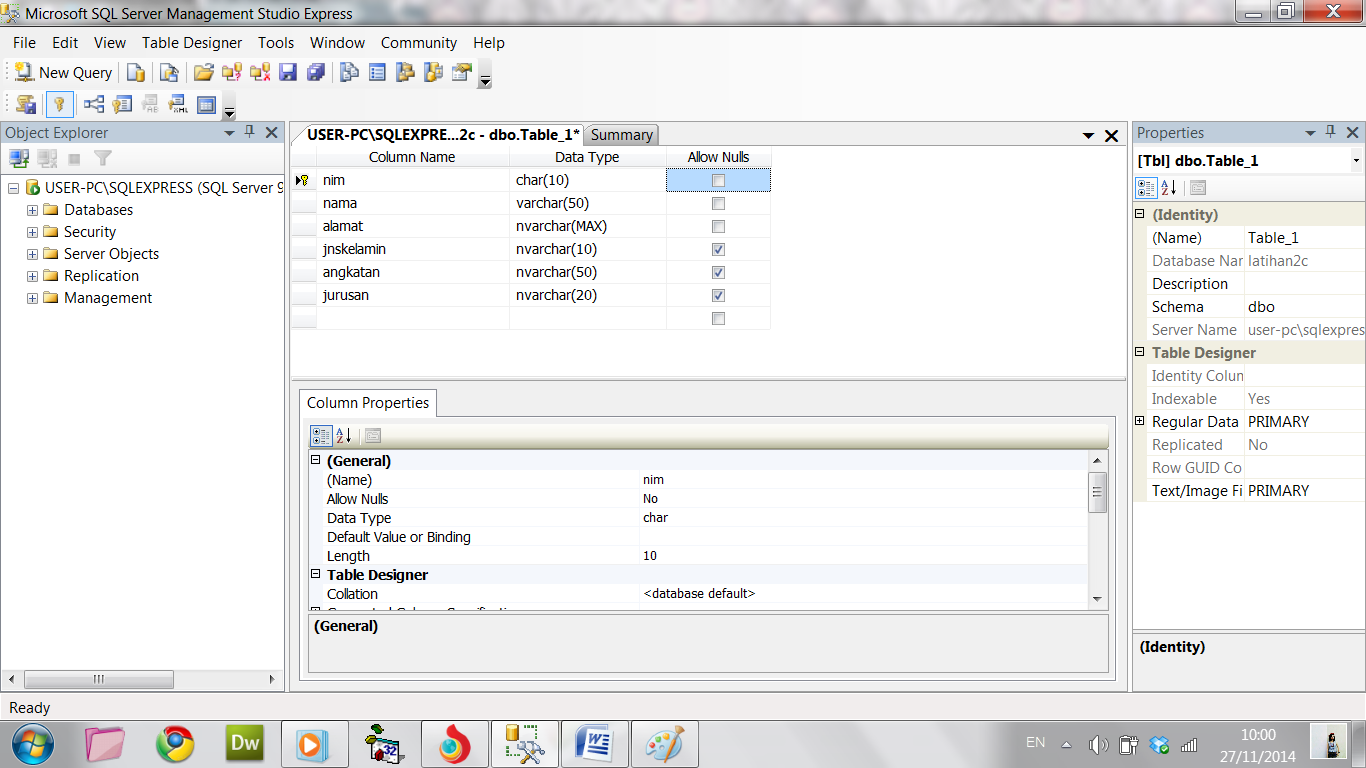This screenshot has height=768, width=1366.
Task: Collapse (General) section in Column Properties
Action: click(x=316, y=461)
